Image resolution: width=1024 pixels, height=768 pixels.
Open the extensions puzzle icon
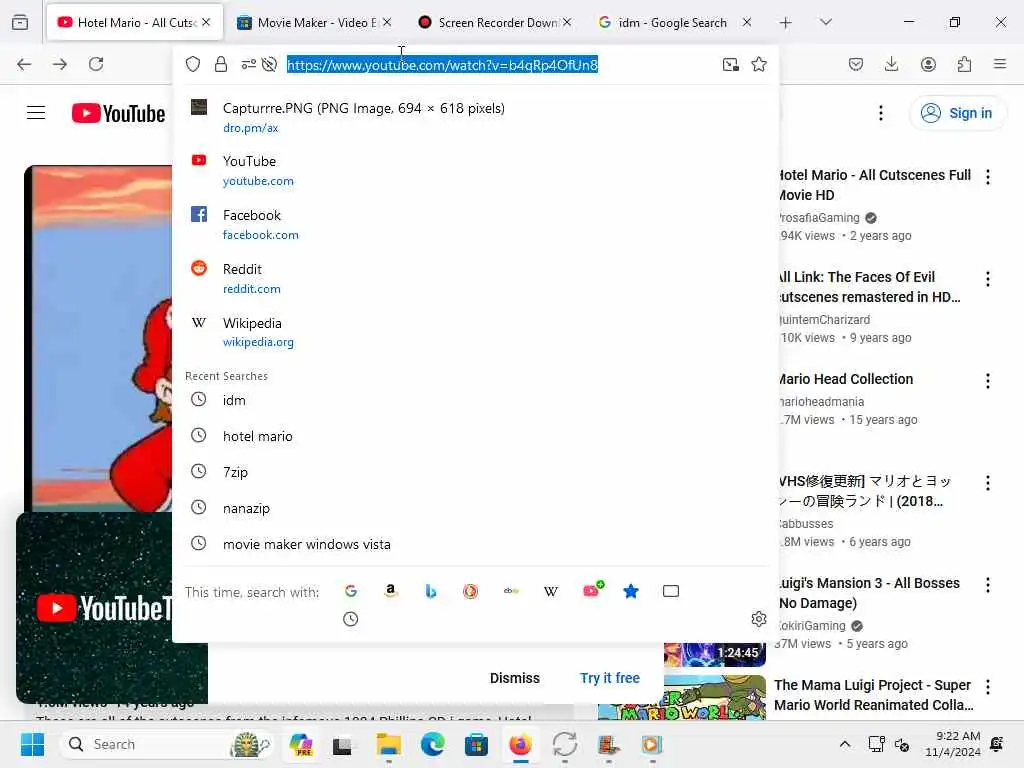point(964,64)
